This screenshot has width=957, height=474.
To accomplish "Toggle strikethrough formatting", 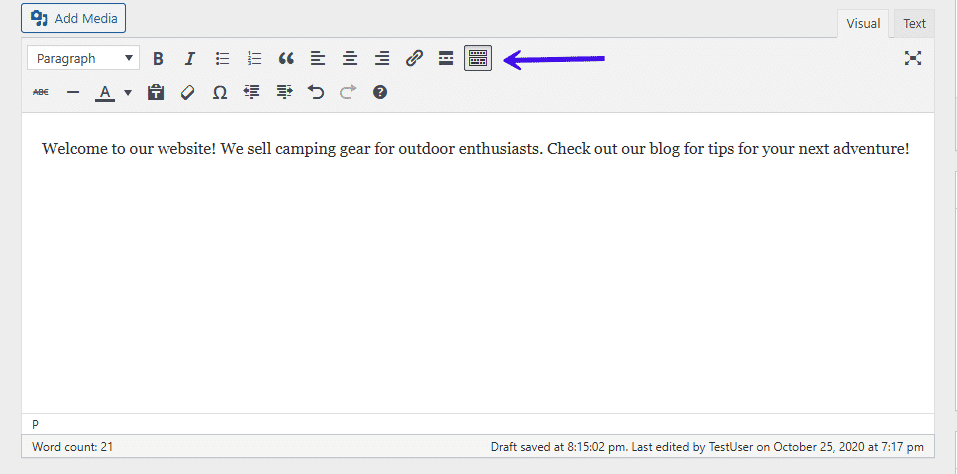I will (41, 92).
